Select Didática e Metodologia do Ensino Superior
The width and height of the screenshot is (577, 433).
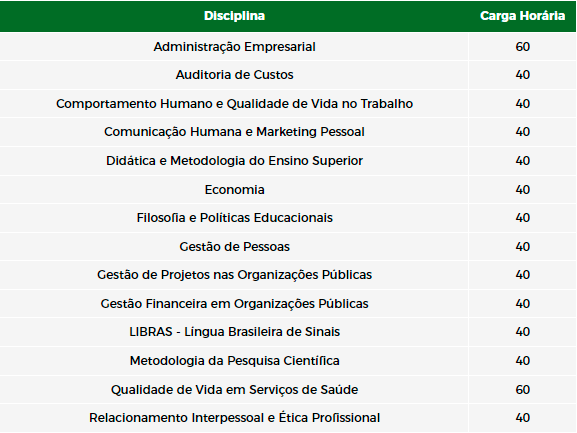pos(234,160)
